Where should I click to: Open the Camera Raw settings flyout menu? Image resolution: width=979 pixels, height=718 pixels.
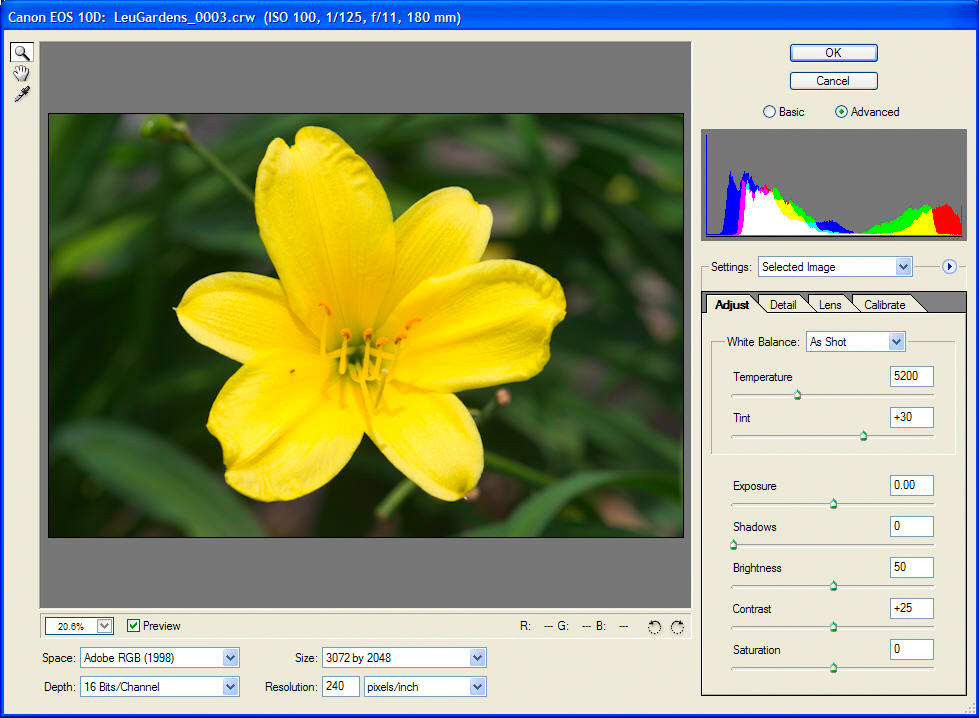click(x=949, y=267)
